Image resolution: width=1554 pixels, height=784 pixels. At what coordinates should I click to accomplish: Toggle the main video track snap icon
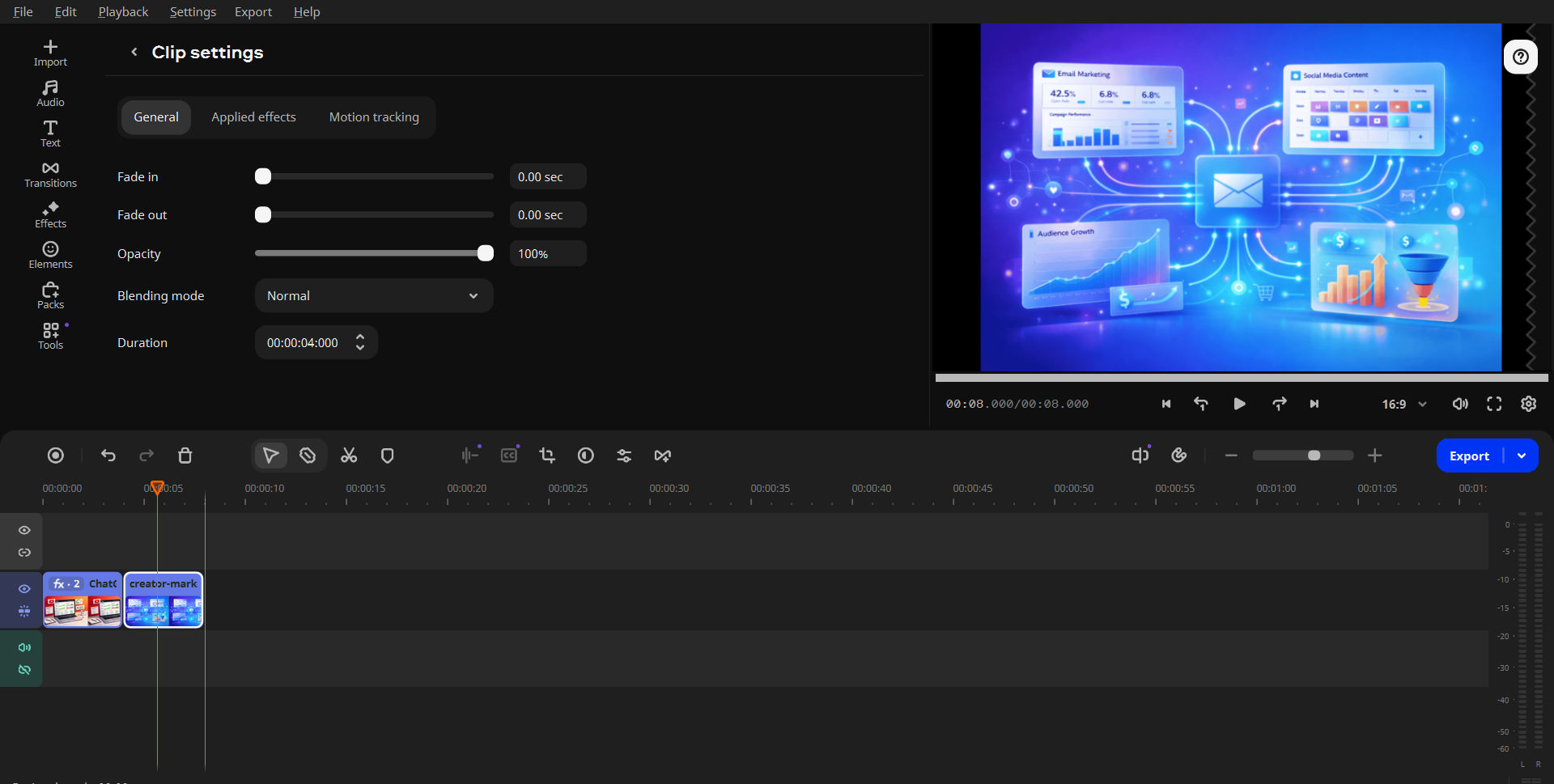24,612
